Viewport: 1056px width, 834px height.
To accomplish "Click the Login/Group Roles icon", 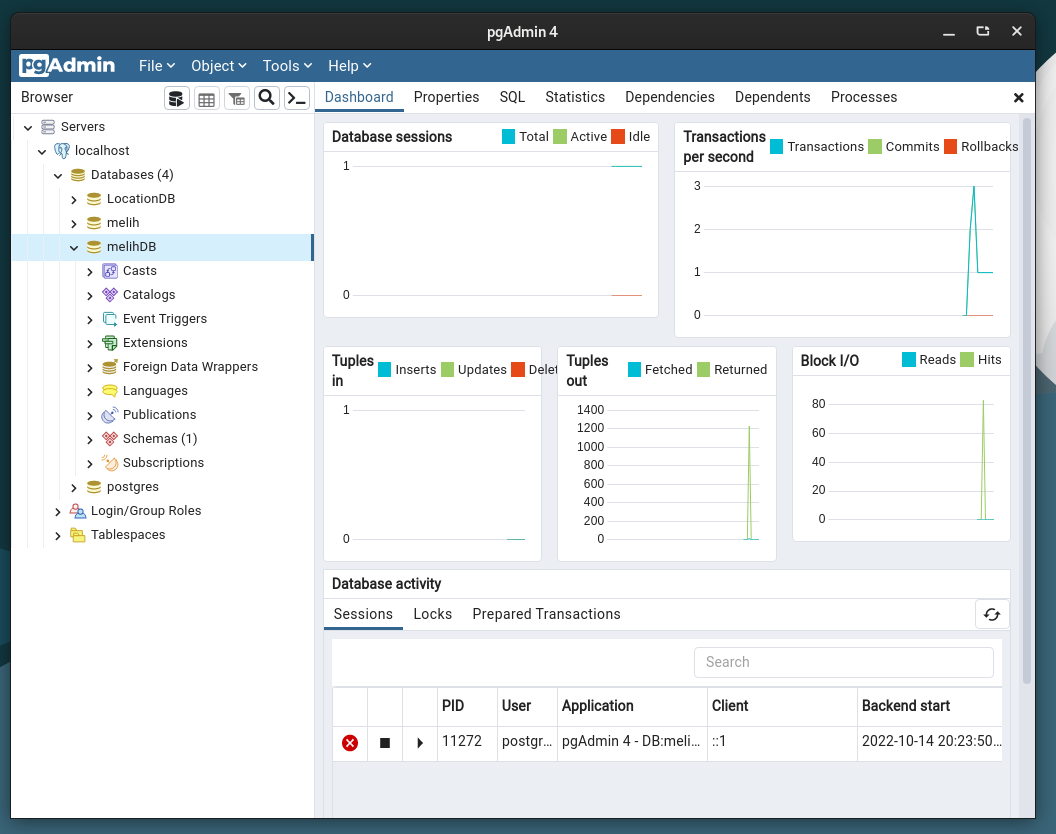I will pyautogui.click(x=78, y=511).
